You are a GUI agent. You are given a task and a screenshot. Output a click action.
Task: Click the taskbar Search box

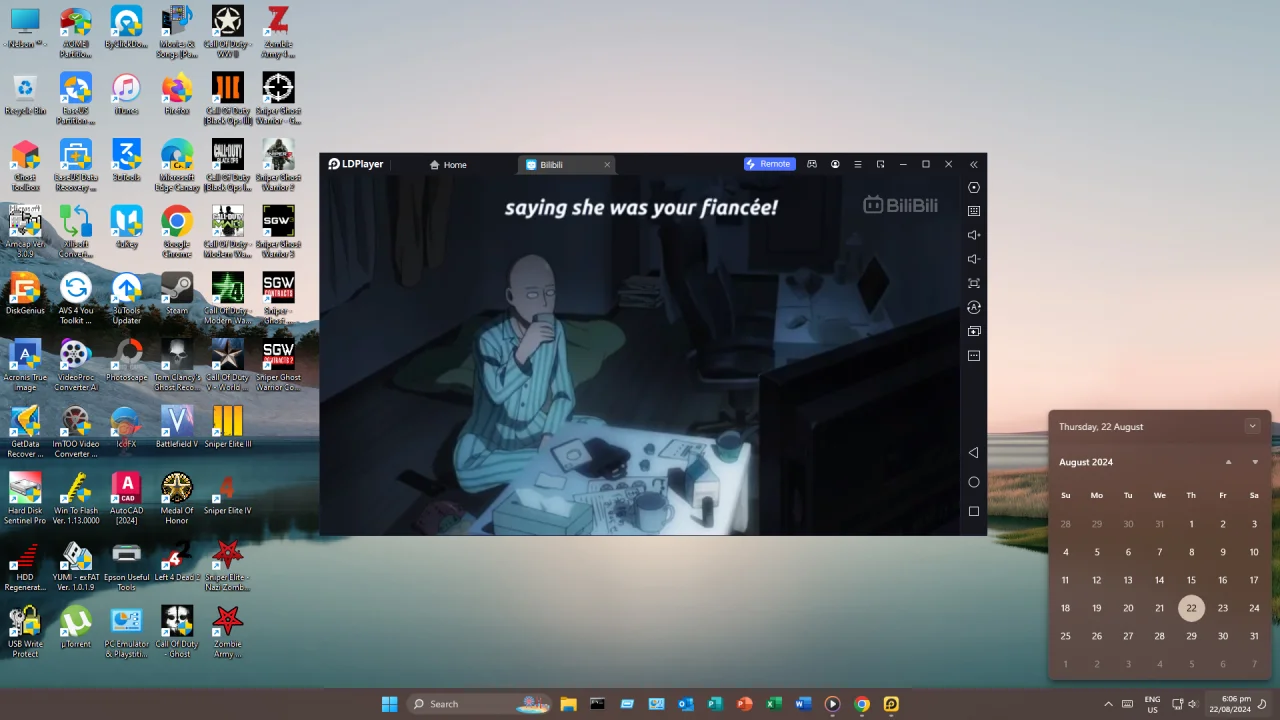479,704
